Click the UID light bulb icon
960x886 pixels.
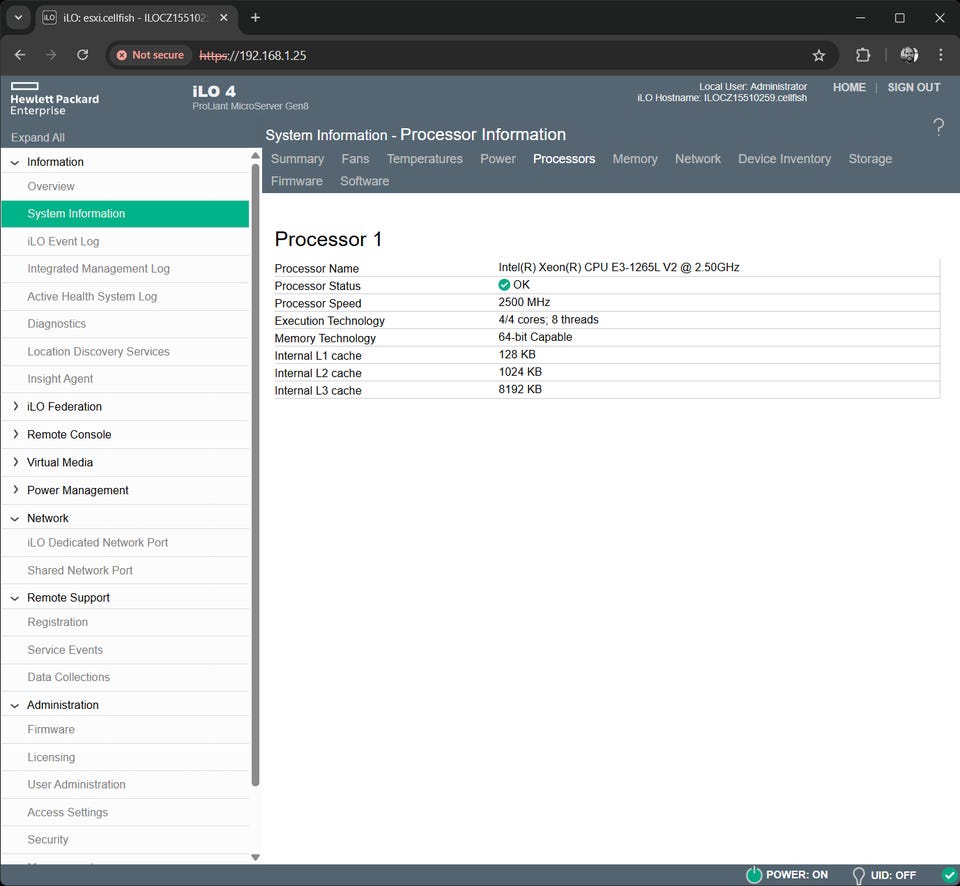857,875
